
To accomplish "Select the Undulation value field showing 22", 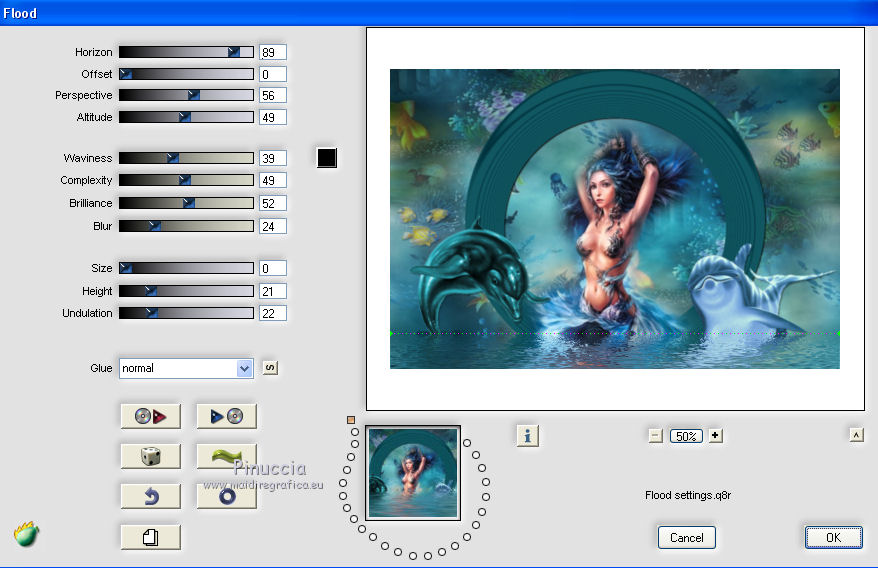I will [x=273, y=313].
